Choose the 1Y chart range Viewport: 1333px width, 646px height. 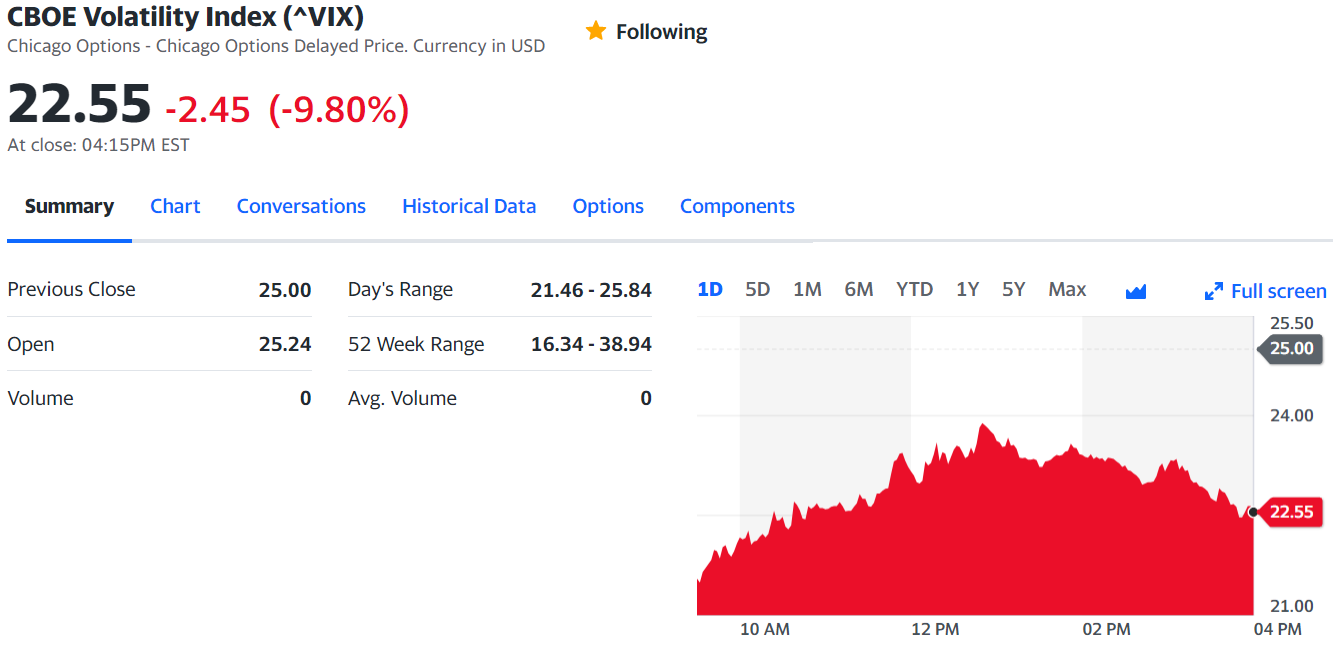(967, 289)
